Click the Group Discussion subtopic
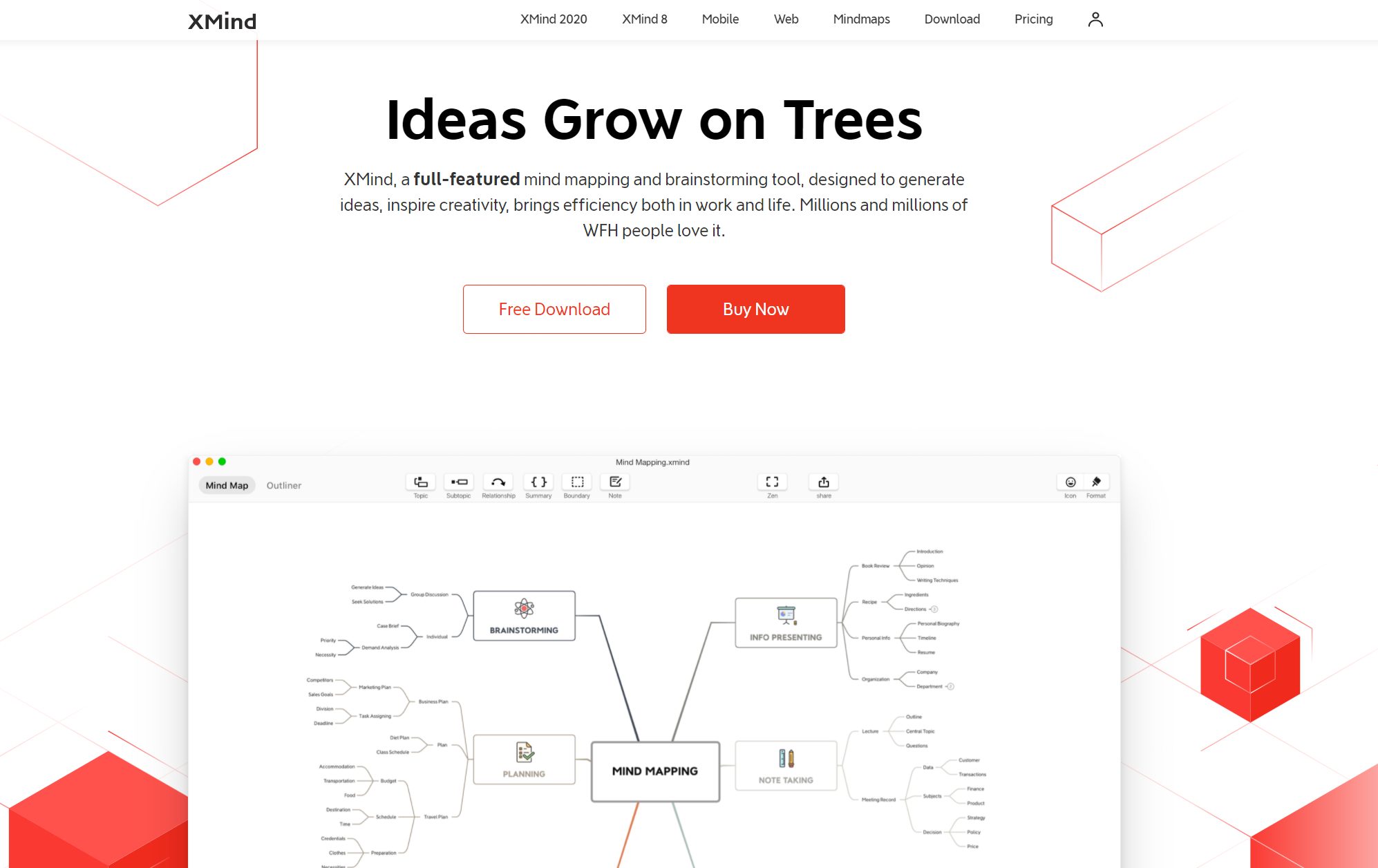This screenshot has width=1378, height=868. (429, 594)
